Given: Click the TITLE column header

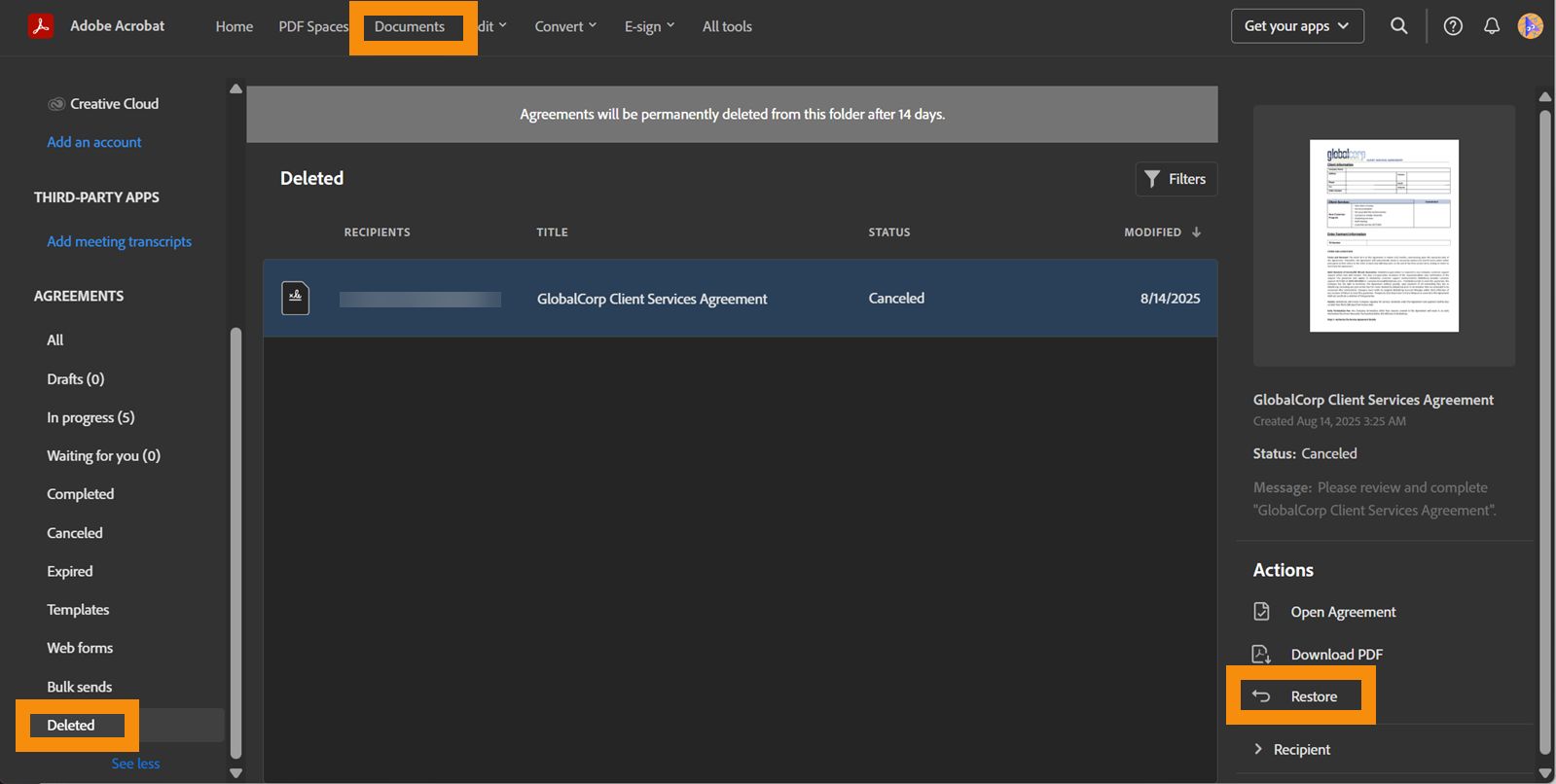Looking at the screenshot, I should [x=552, y=232].
